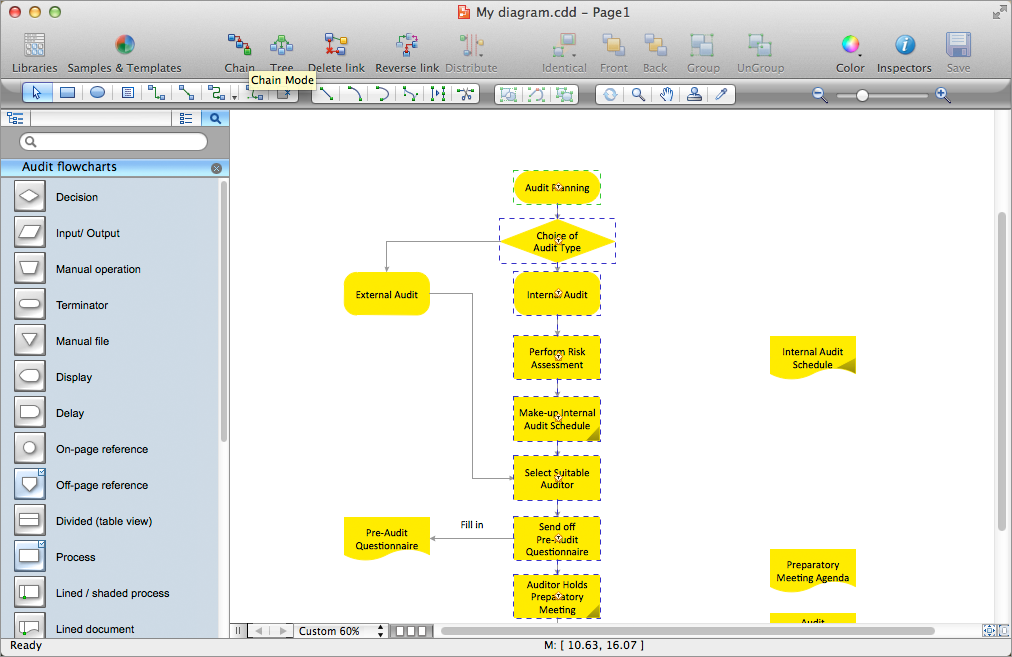Click the Delete link icon
The image size is (1012, 657).
pos(336,50)
